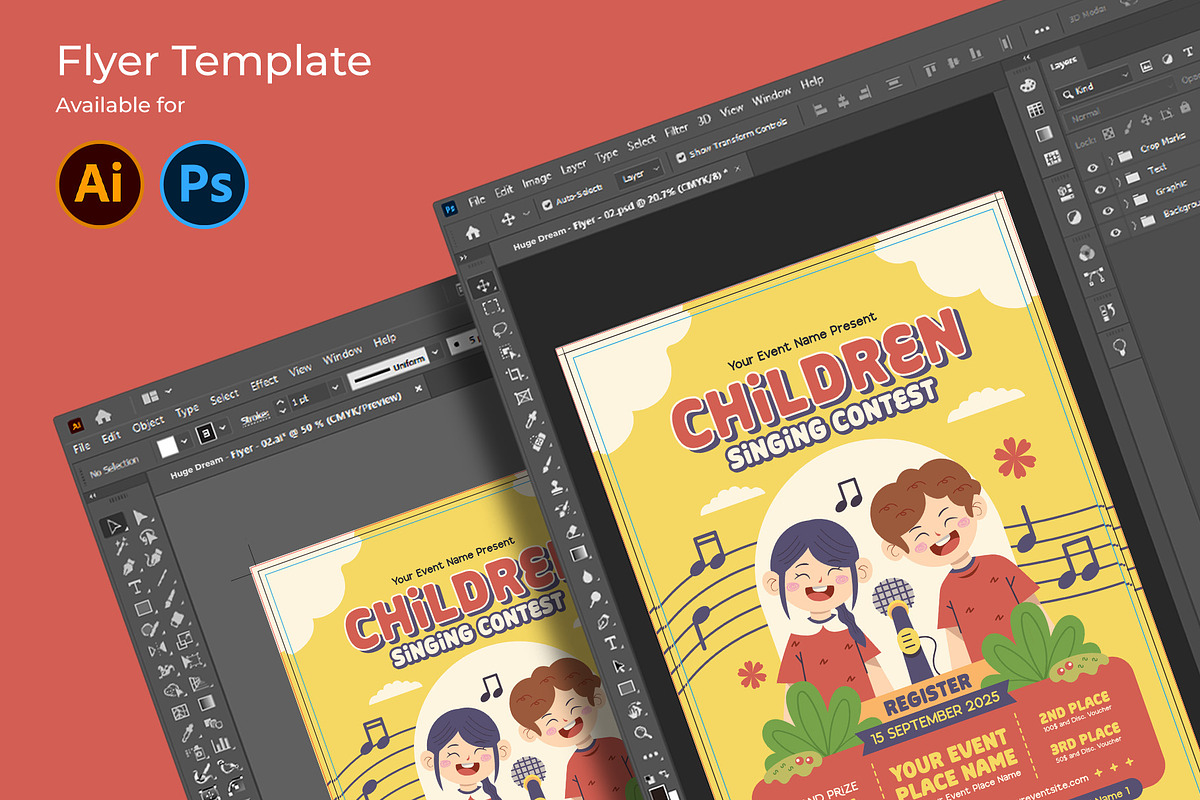Select the Crop tool in Photoshop
The width and height of the screenshot is (1200, 800).
[515, 375]
